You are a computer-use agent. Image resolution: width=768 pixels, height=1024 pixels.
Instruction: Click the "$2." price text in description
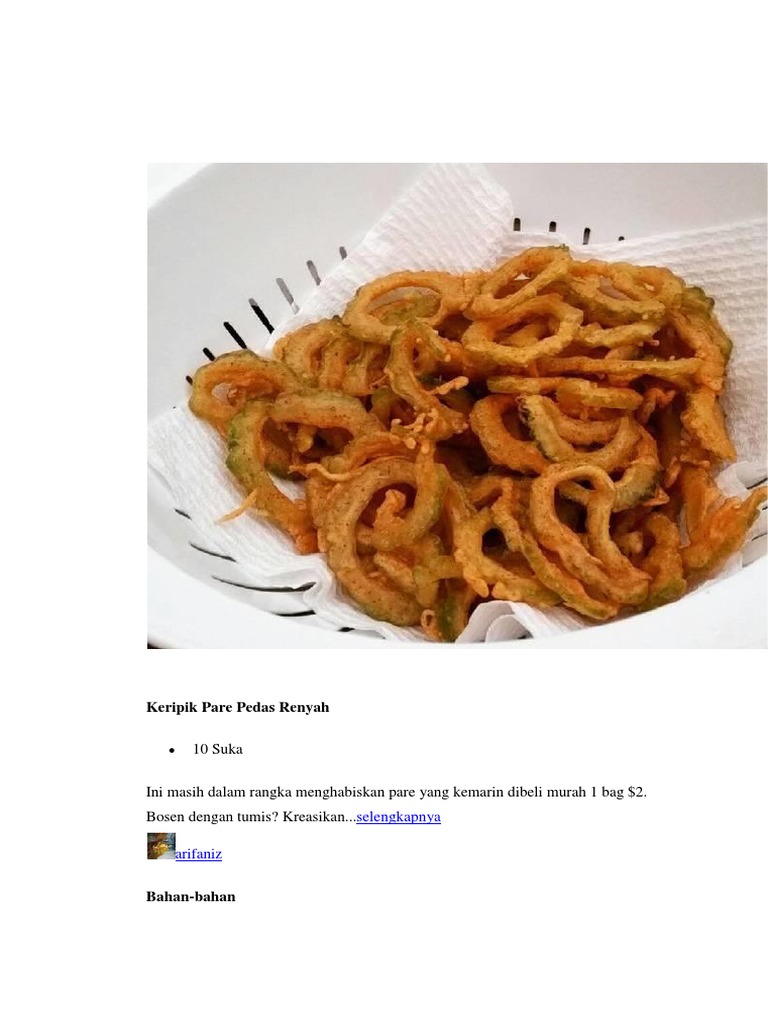coord(637,792)
